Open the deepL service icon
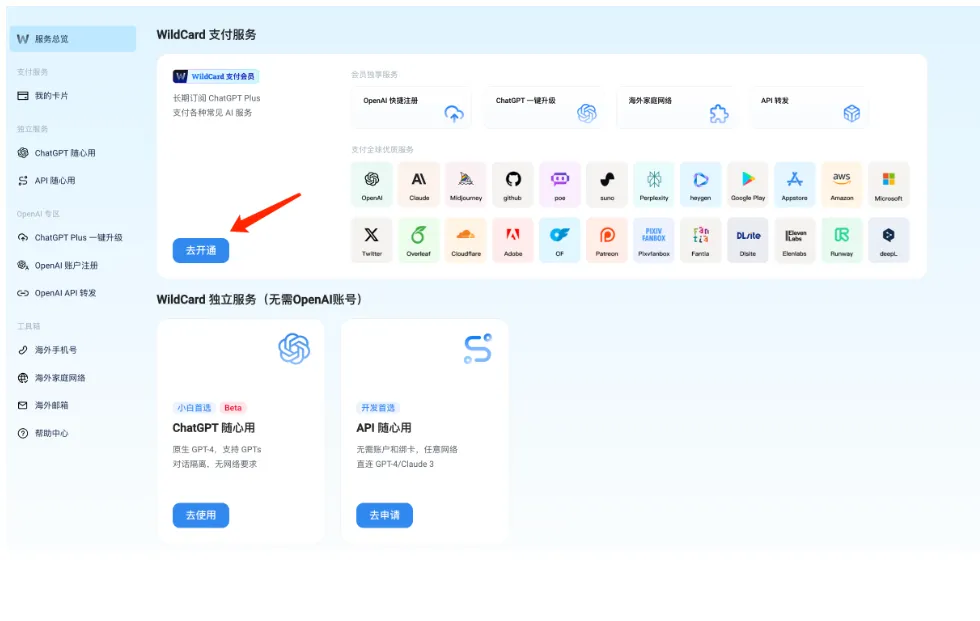 tap(889, 238)
